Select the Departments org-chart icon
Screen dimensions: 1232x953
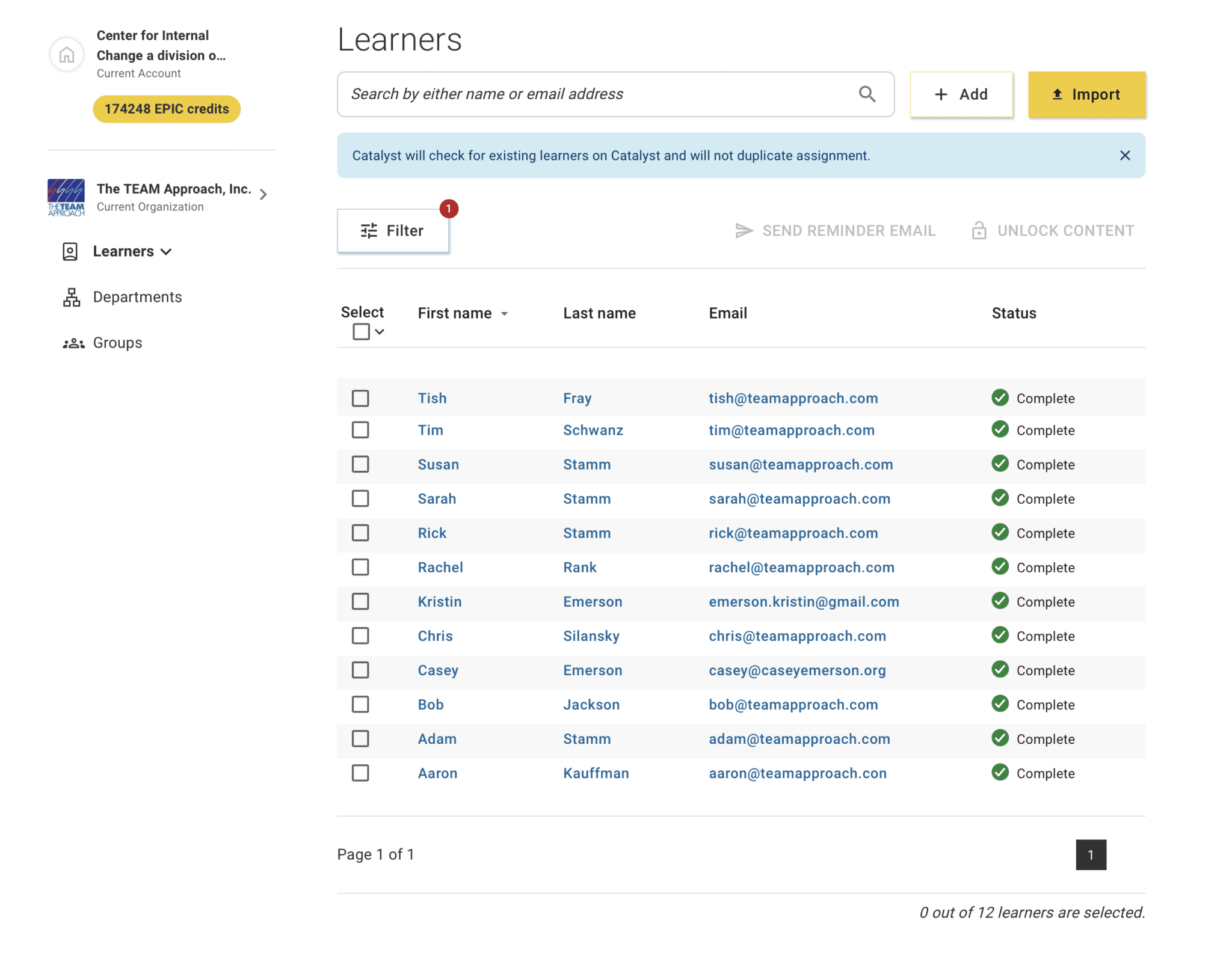[x=71, y=296]
